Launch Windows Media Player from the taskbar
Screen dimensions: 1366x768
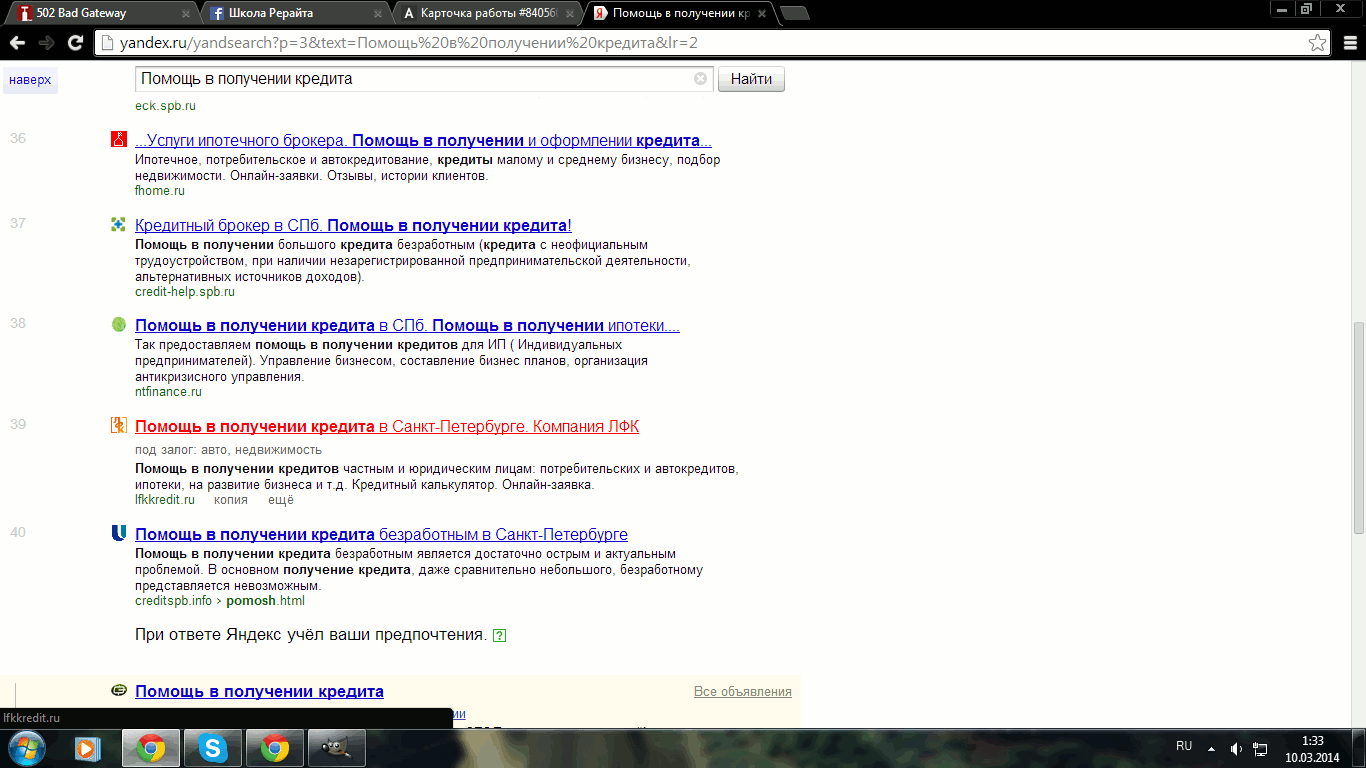coord(87,748)
